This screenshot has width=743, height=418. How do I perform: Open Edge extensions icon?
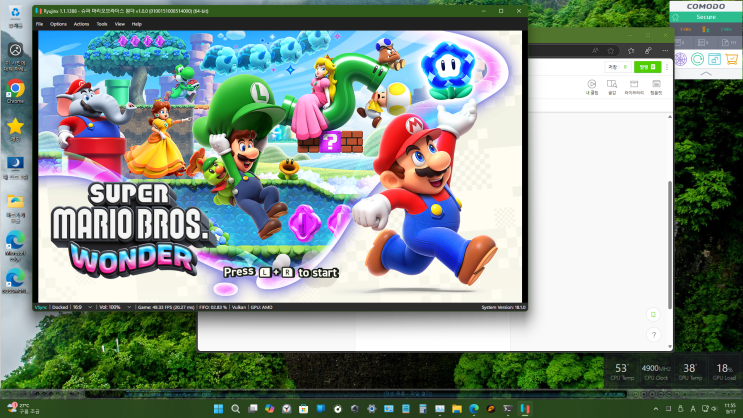click(x=648, y=50)
